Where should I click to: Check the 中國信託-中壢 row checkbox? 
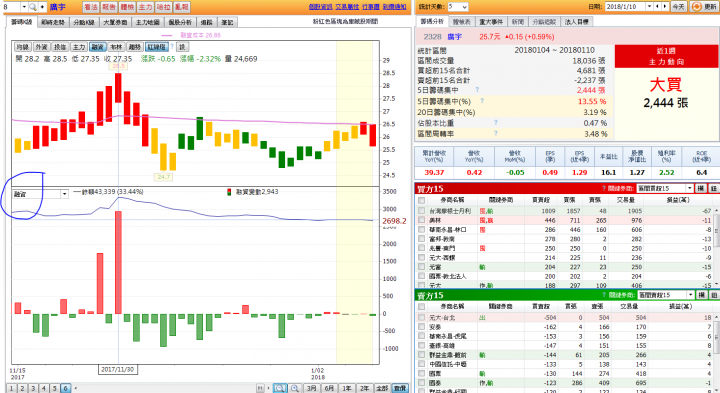pos(422,364)
